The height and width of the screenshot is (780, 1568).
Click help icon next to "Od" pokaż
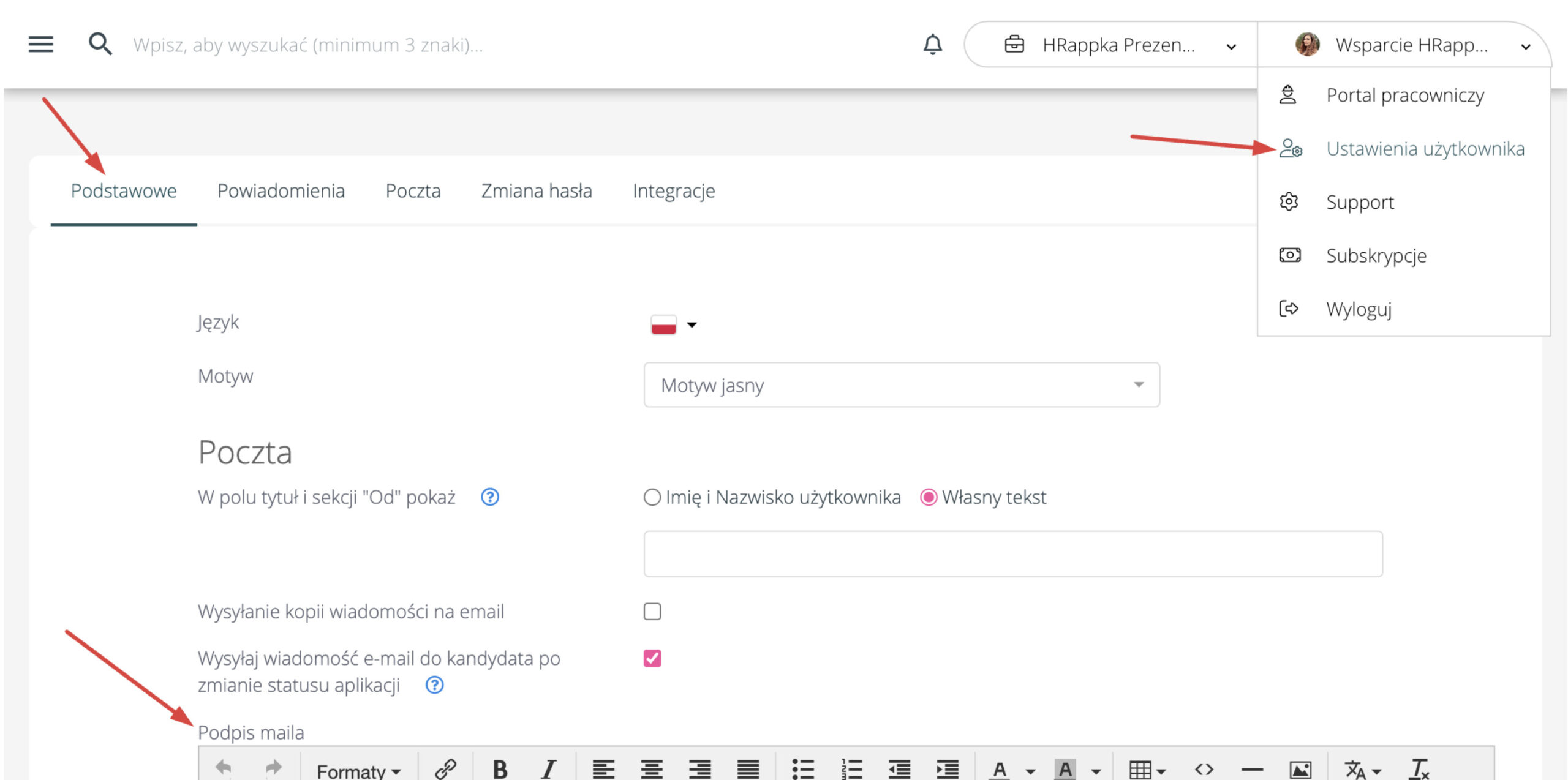tap(490, 497)
